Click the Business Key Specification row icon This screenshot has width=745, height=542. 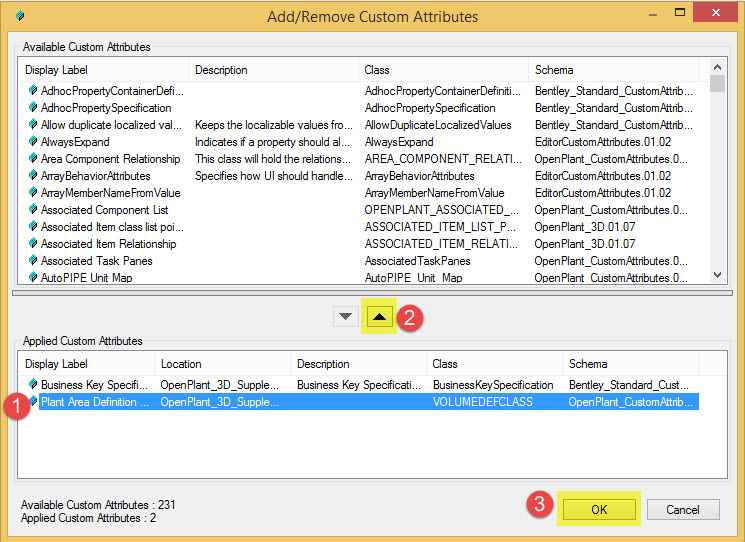coord(33,385)
